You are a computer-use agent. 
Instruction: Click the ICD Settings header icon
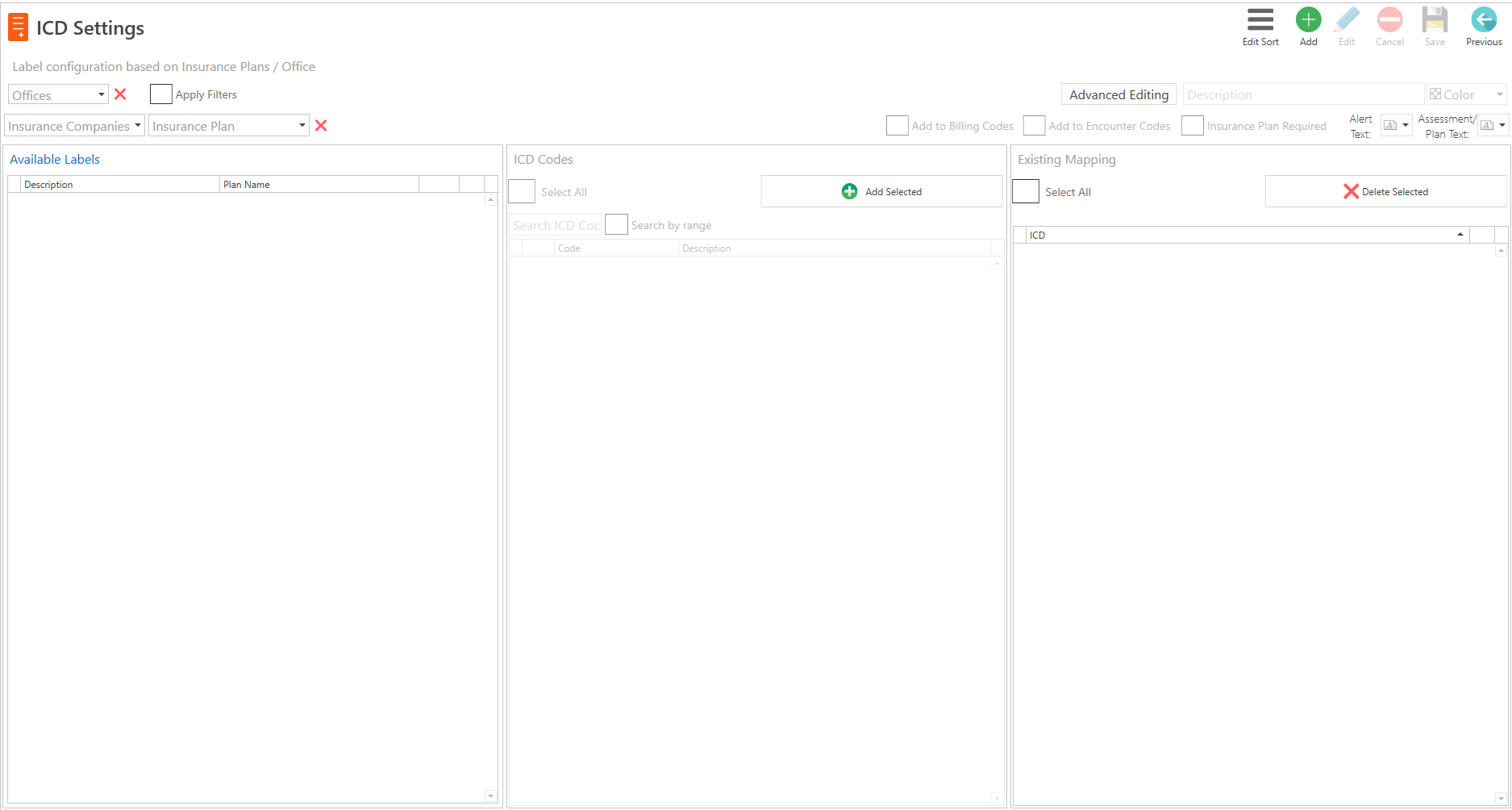(x=17, y=27)
